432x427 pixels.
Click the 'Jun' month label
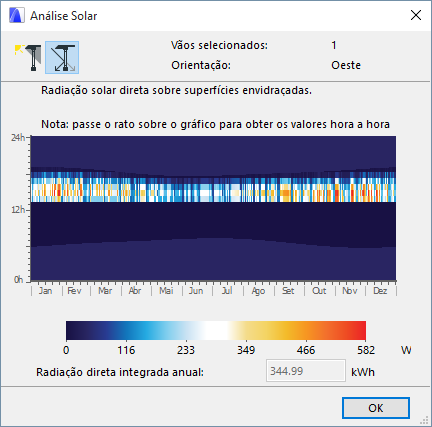click(196, 291)
